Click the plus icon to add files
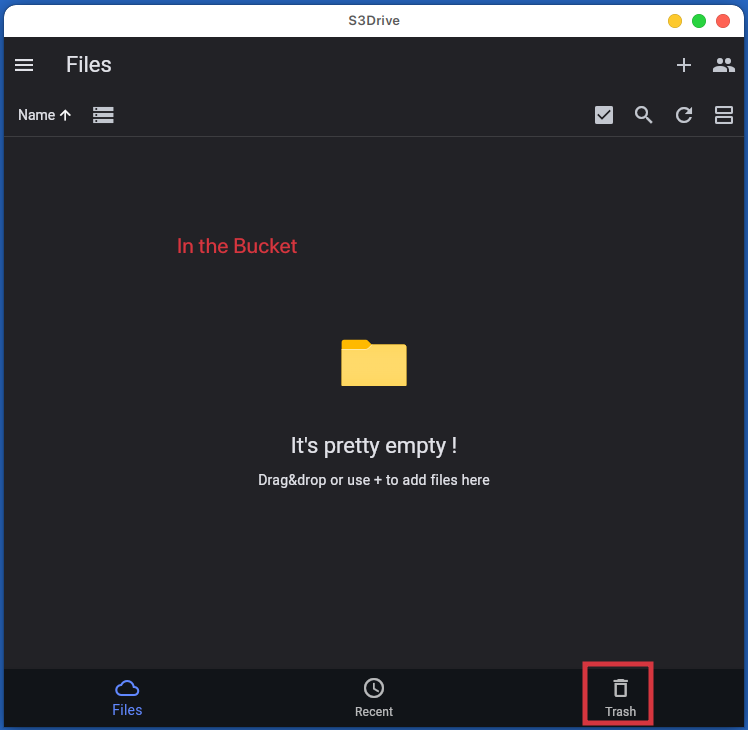This screenshot has width=748, height=730. [684, 65]
